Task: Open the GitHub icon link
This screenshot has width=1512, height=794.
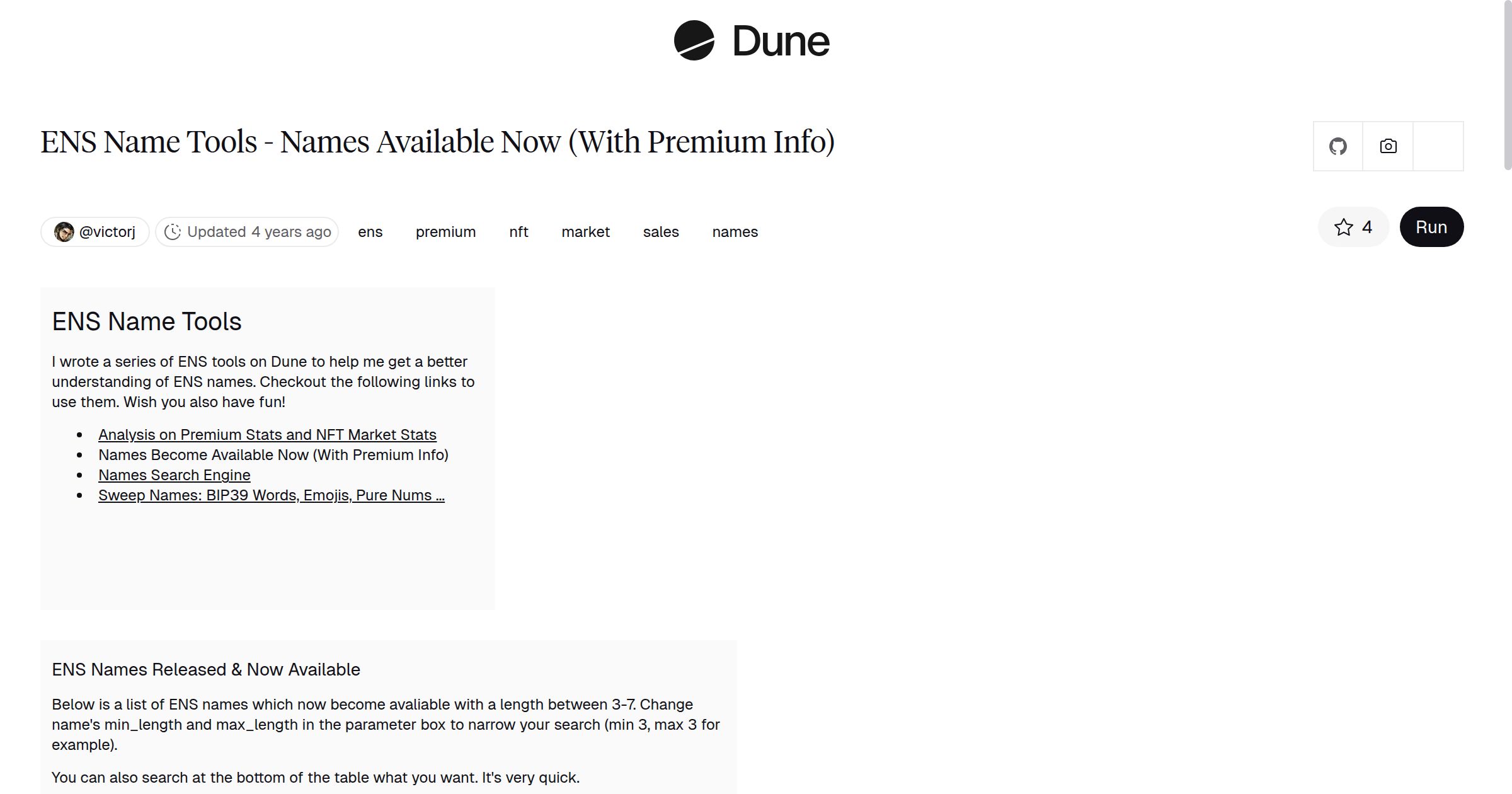Action: [x=1337, y=146]
